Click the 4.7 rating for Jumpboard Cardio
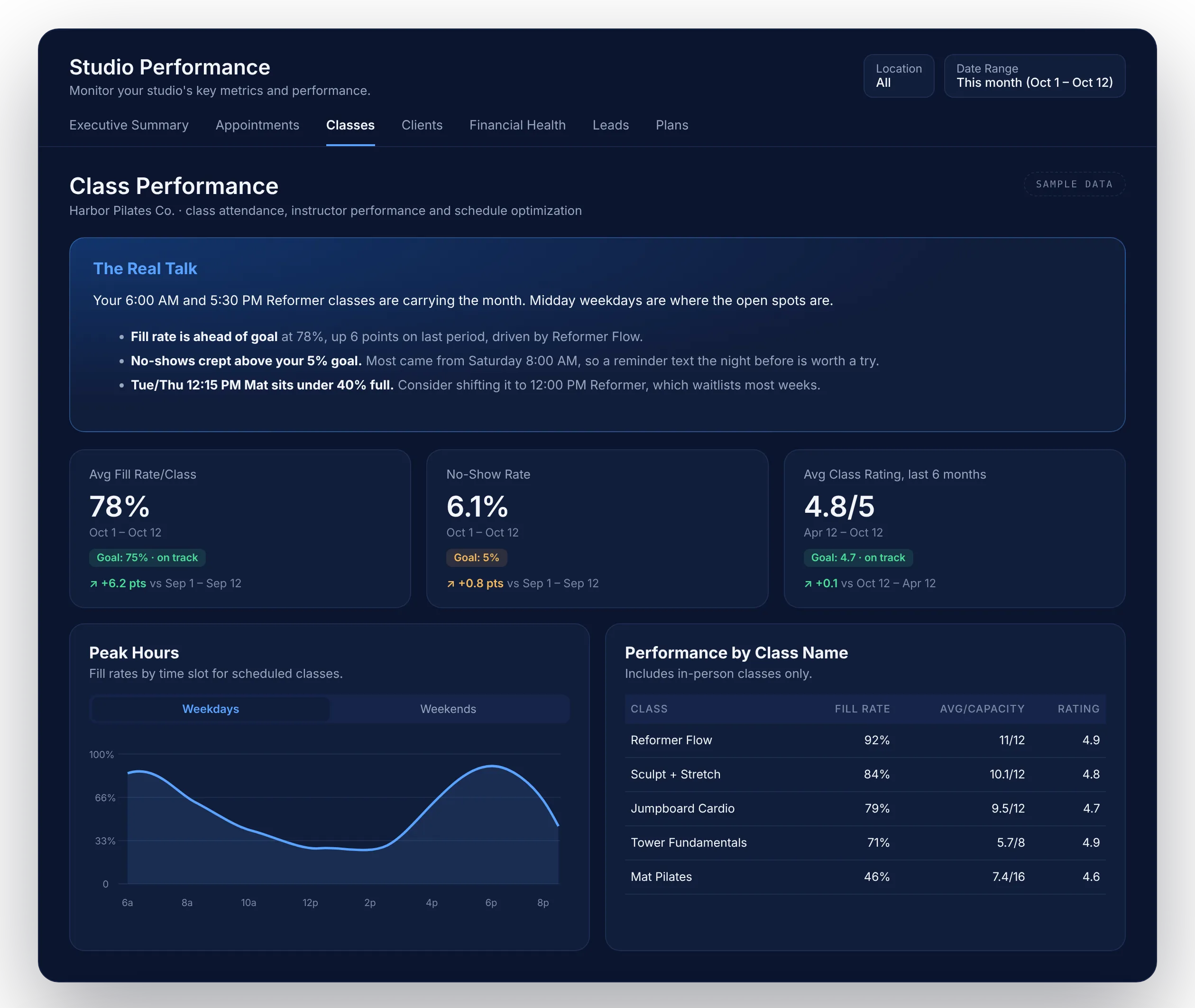Viewport: 1195px width, 1008px height. 1091,809
